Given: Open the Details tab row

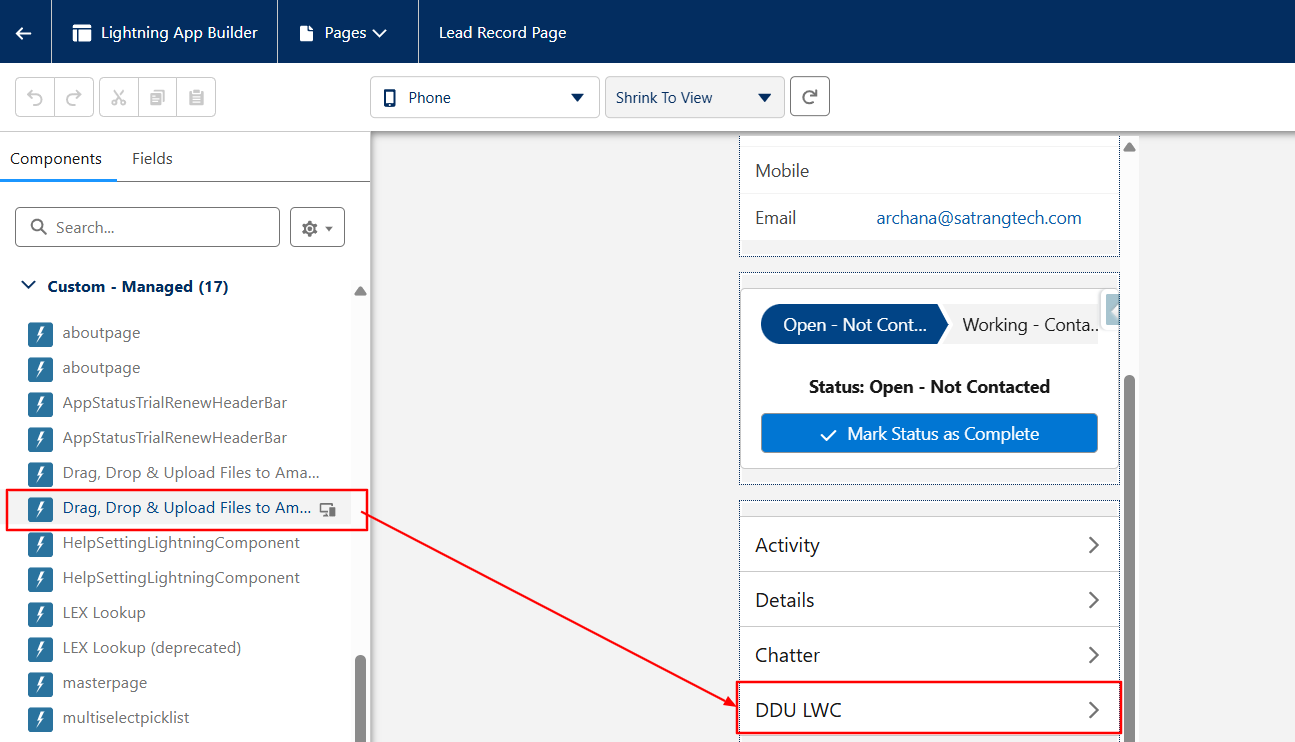Looking at the screenshot, I should click(x=929, y=600).
